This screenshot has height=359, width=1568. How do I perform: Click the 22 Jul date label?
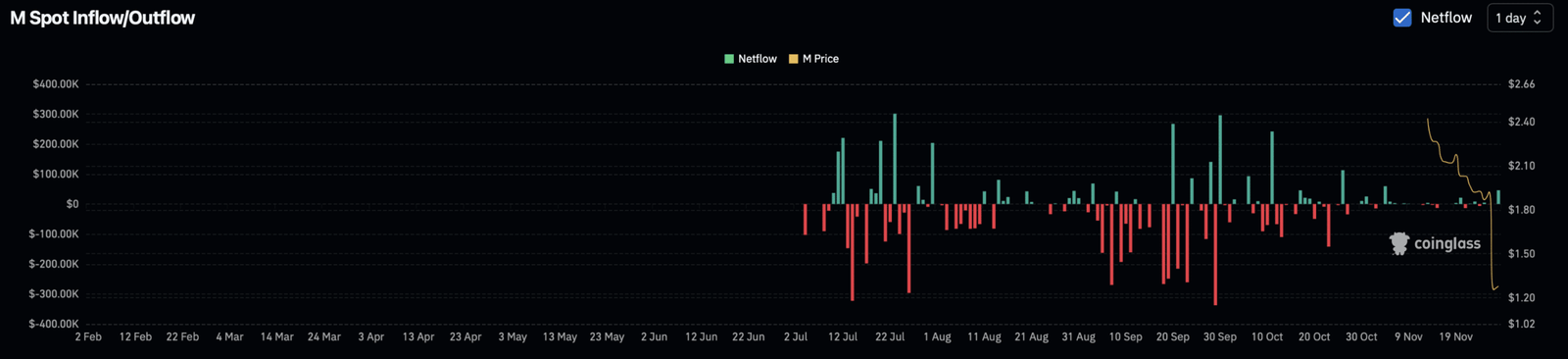(x=890, y=336)
